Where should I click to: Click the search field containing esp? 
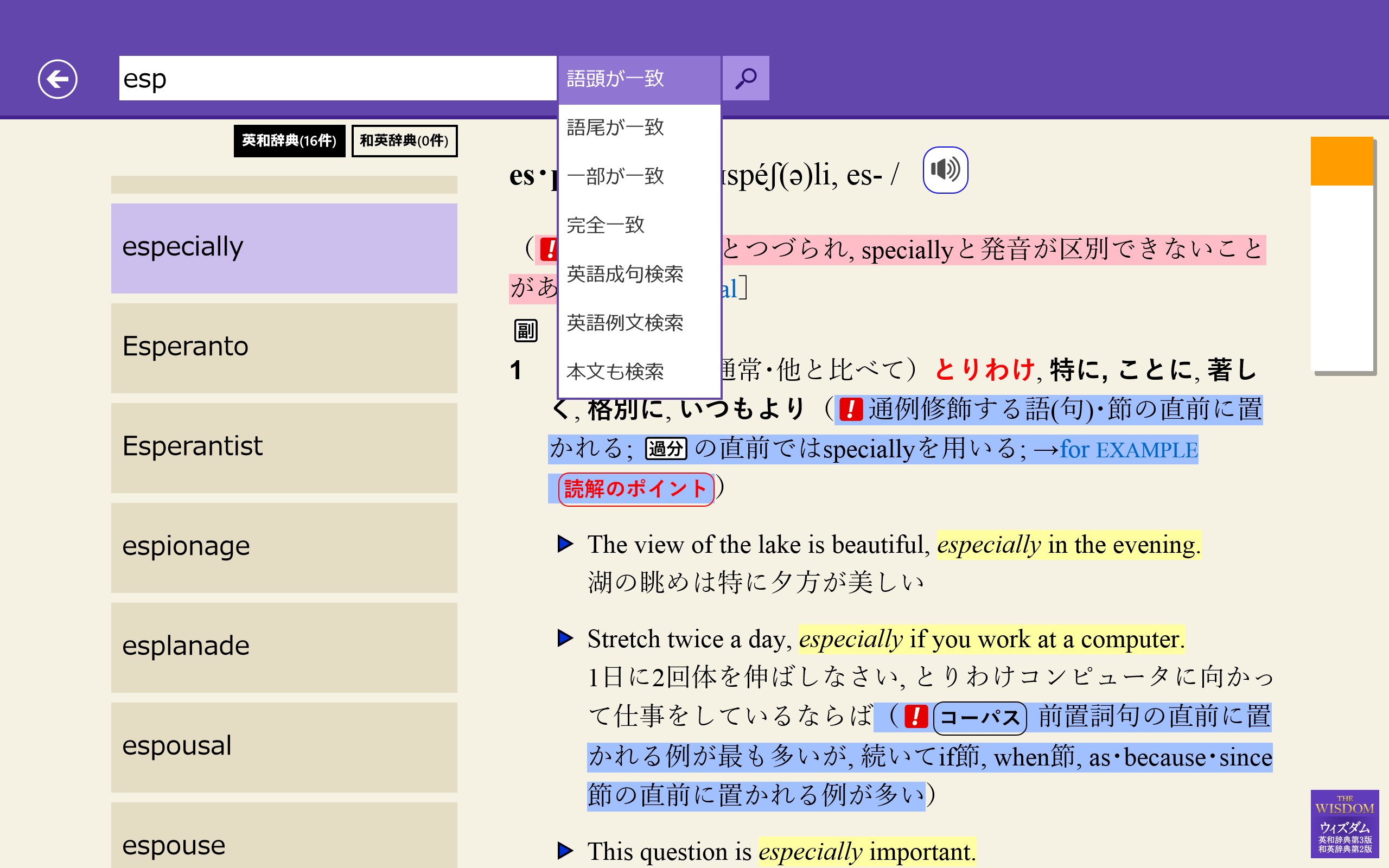(337, 79)
